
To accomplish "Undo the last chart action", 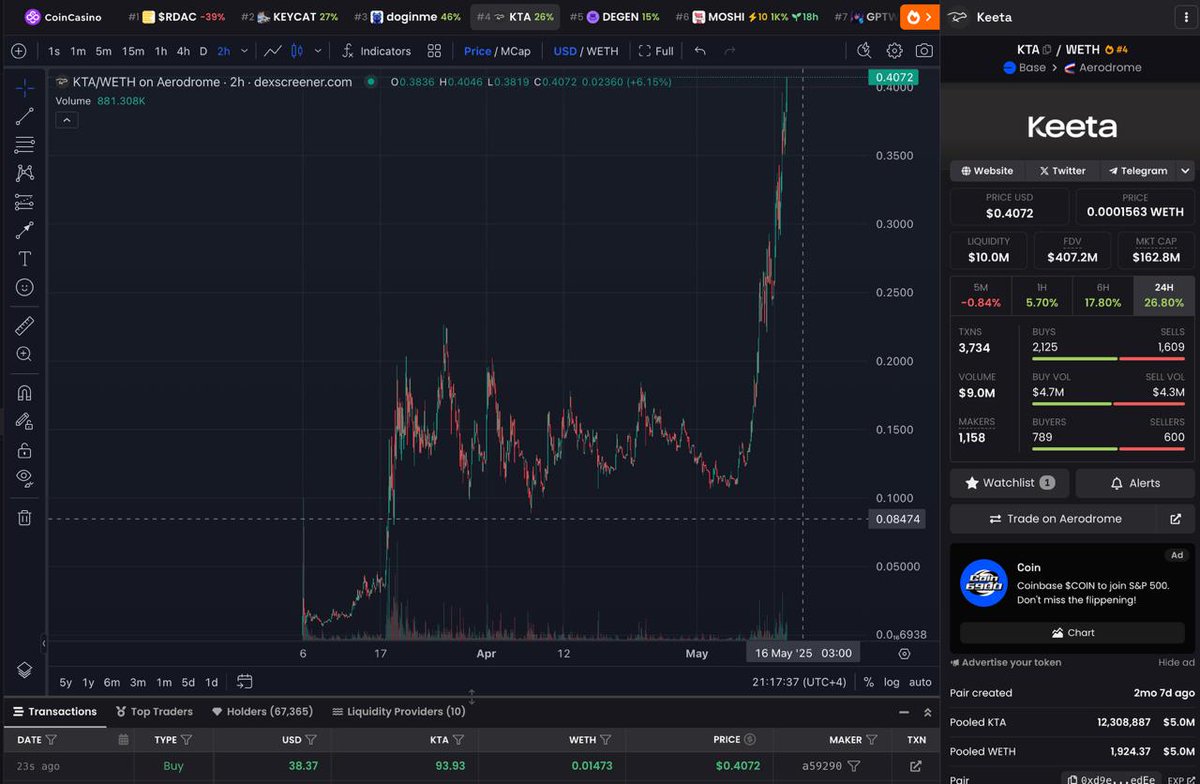I will [x=700, y=51].
